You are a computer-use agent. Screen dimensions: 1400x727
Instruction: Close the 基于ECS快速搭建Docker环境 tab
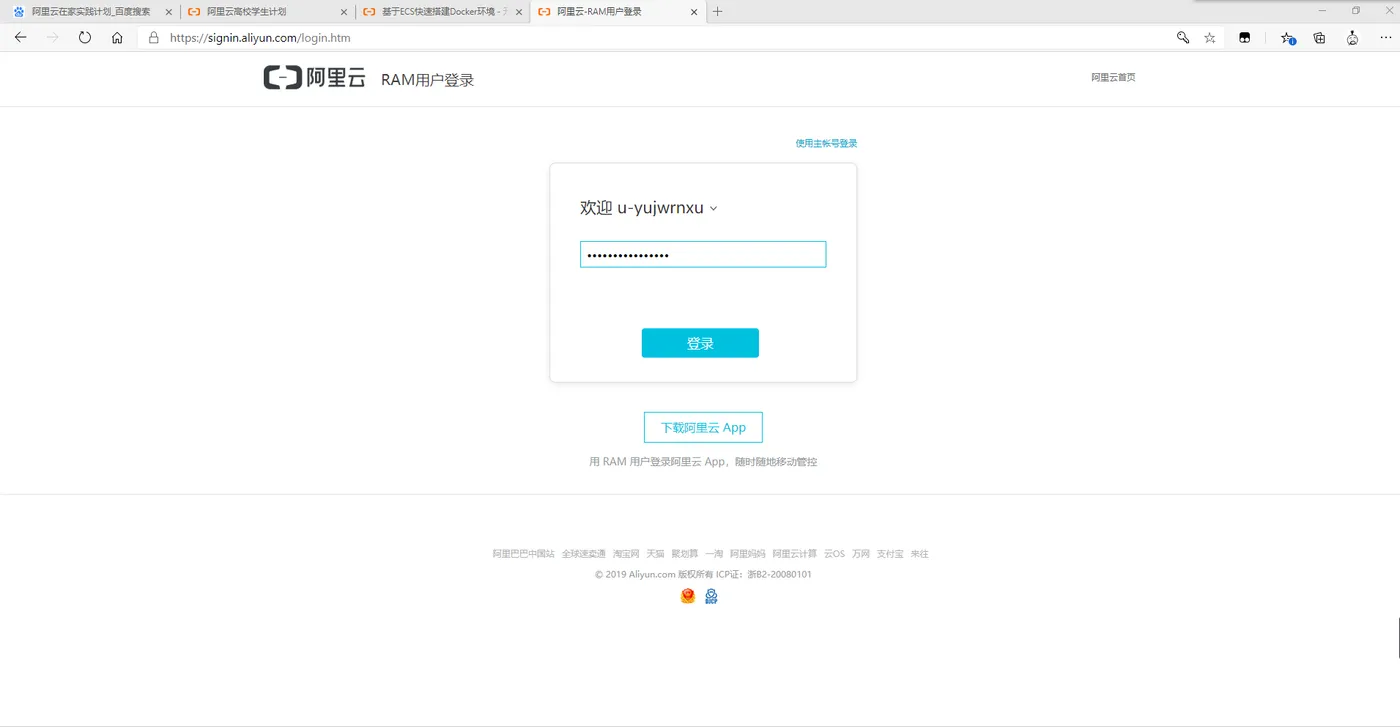coord(518,12)
